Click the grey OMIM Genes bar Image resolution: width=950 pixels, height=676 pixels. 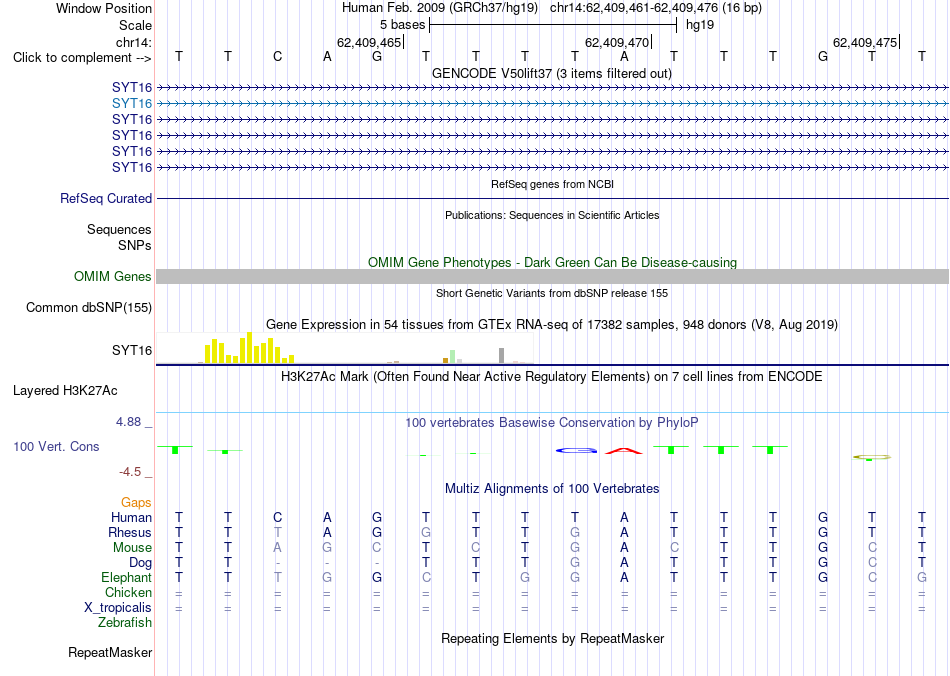point(552,276)
